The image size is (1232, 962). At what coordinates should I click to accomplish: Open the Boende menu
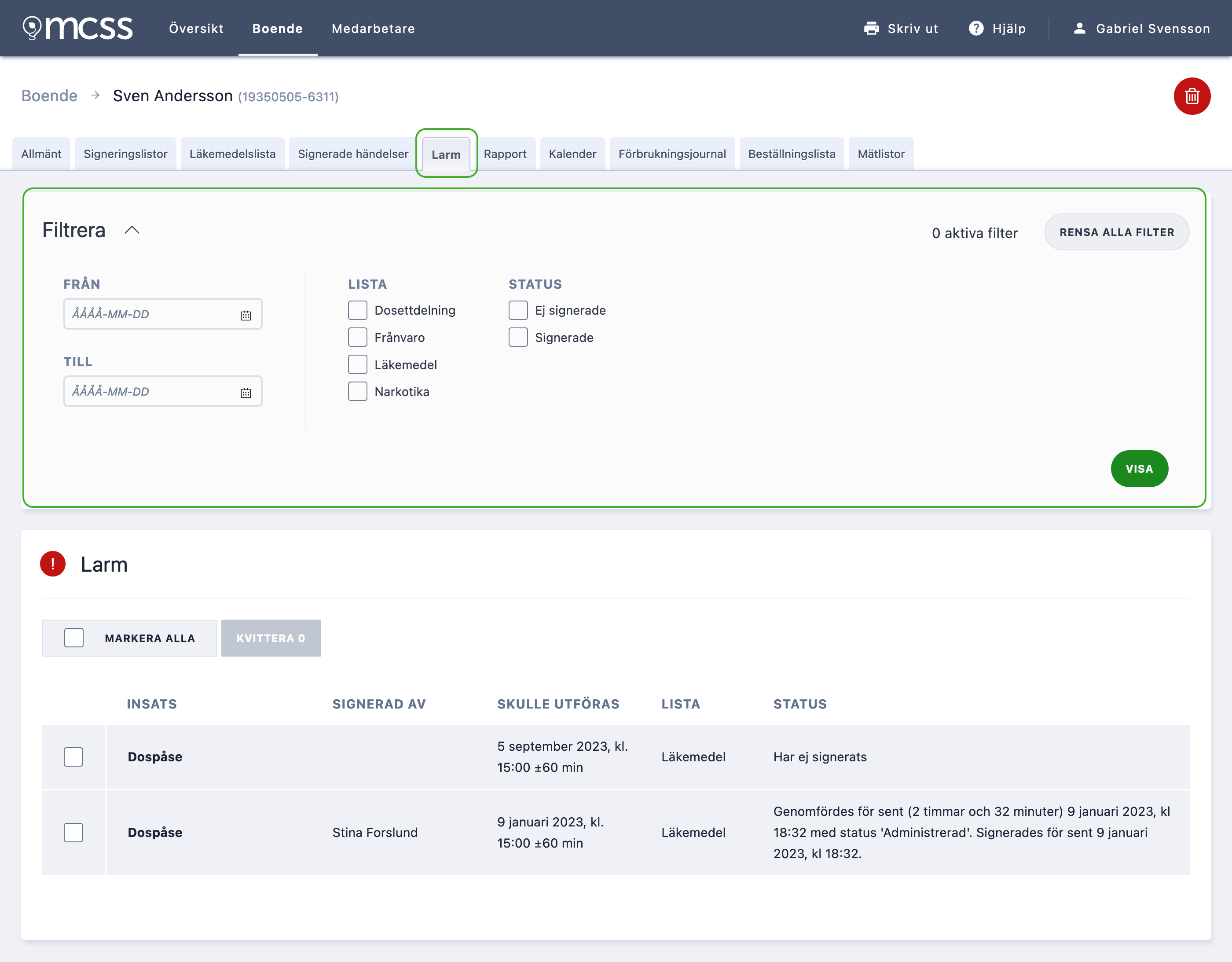pyautogui.click(x=278, y=28)
